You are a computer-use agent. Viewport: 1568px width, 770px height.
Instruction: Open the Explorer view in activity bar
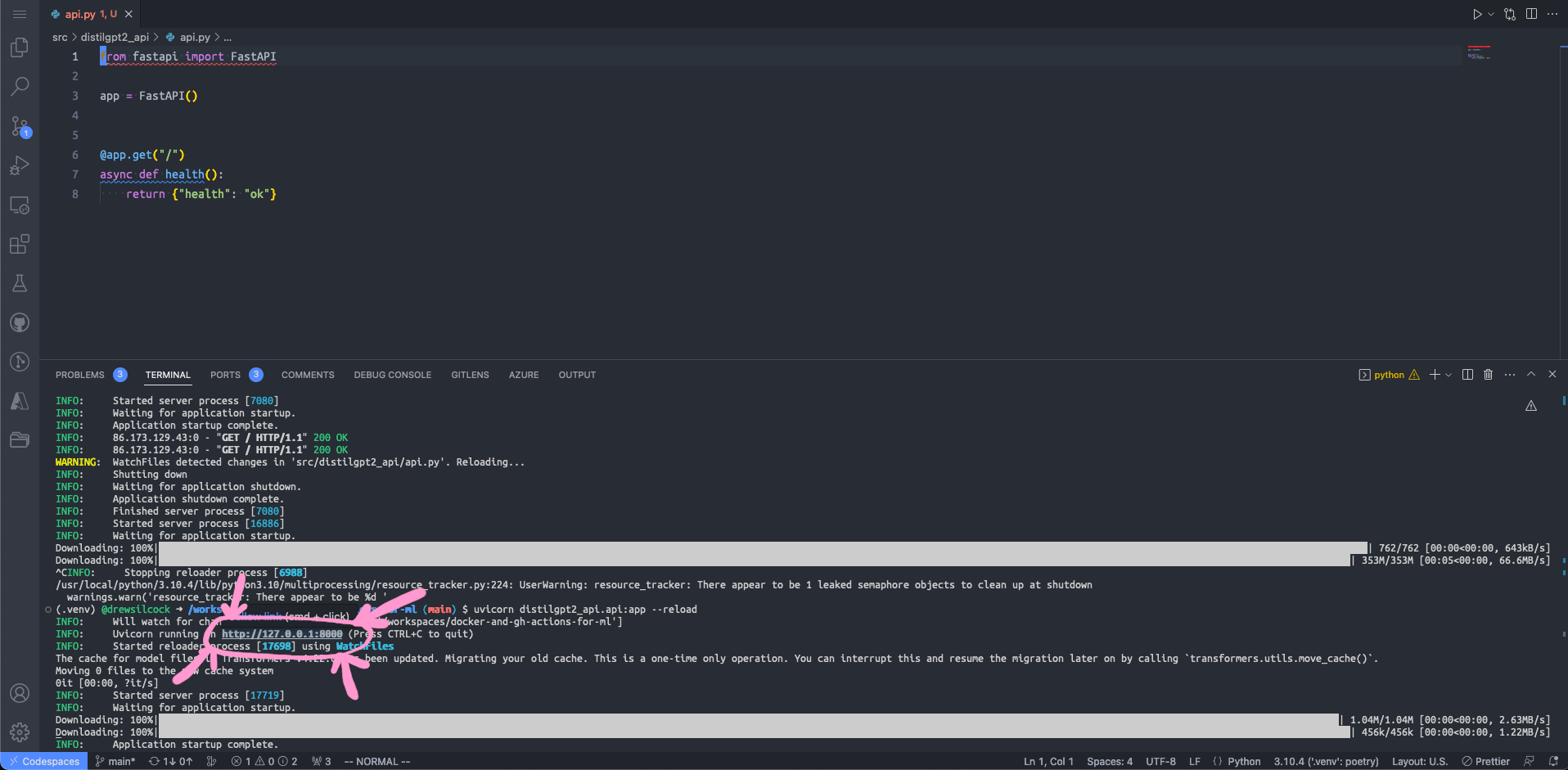point(20,48)
